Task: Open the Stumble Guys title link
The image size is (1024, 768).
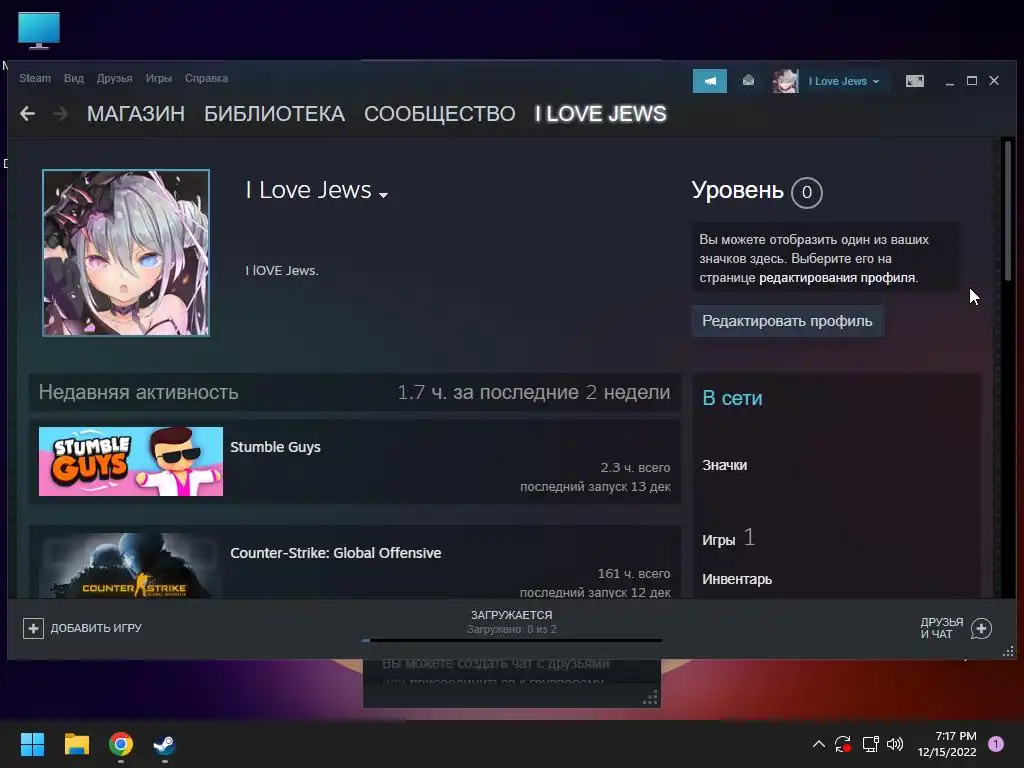Action: [x=275, y=447]
